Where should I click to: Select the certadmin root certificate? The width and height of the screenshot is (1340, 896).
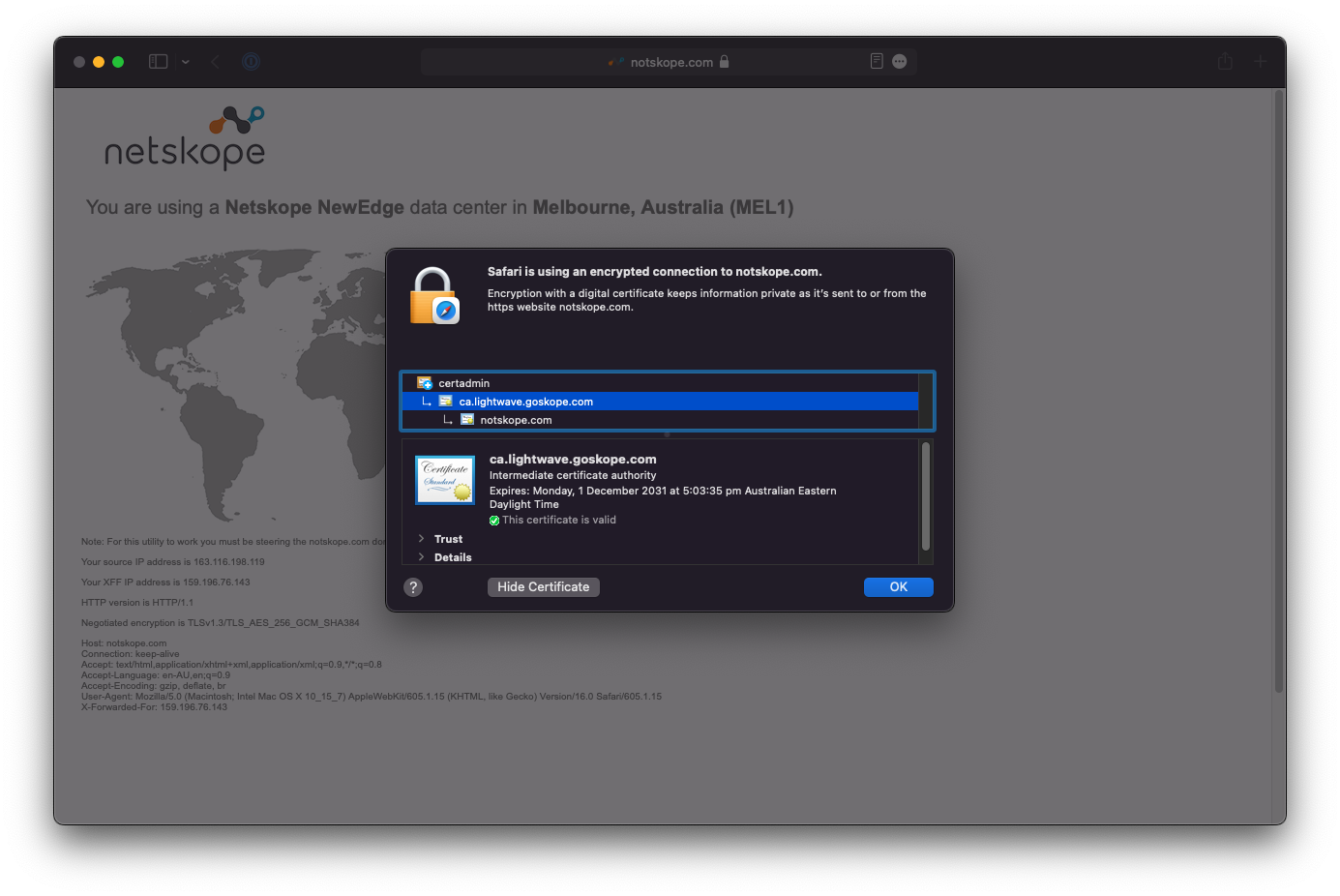coord(464,383)
